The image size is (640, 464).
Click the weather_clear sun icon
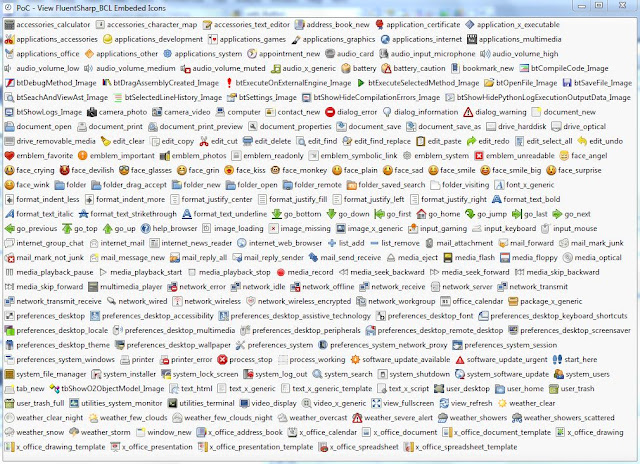point(502,403)
